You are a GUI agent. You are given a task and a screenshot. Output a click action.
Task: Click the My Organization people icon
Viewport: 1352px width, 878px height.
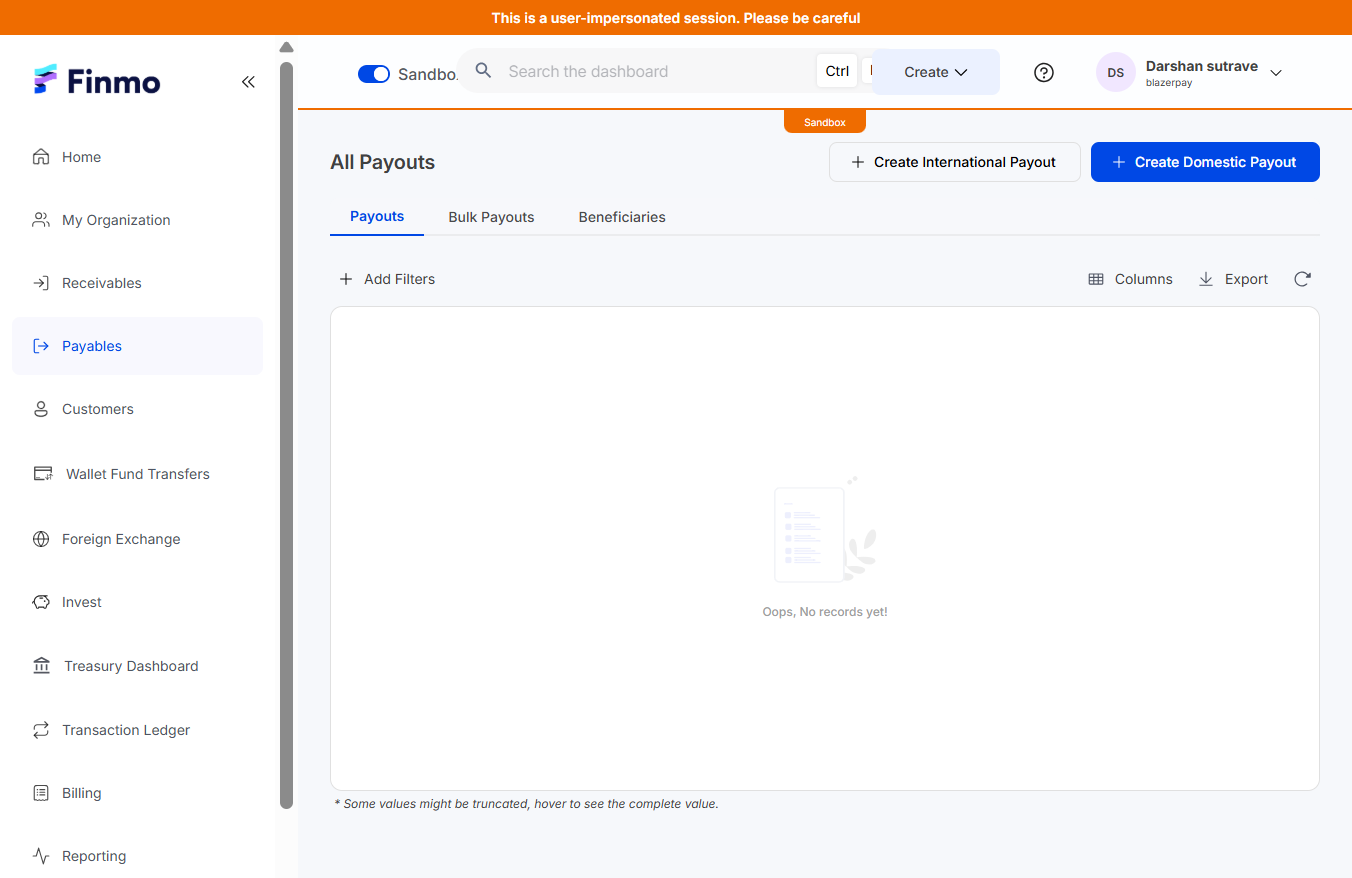(41, 220)
